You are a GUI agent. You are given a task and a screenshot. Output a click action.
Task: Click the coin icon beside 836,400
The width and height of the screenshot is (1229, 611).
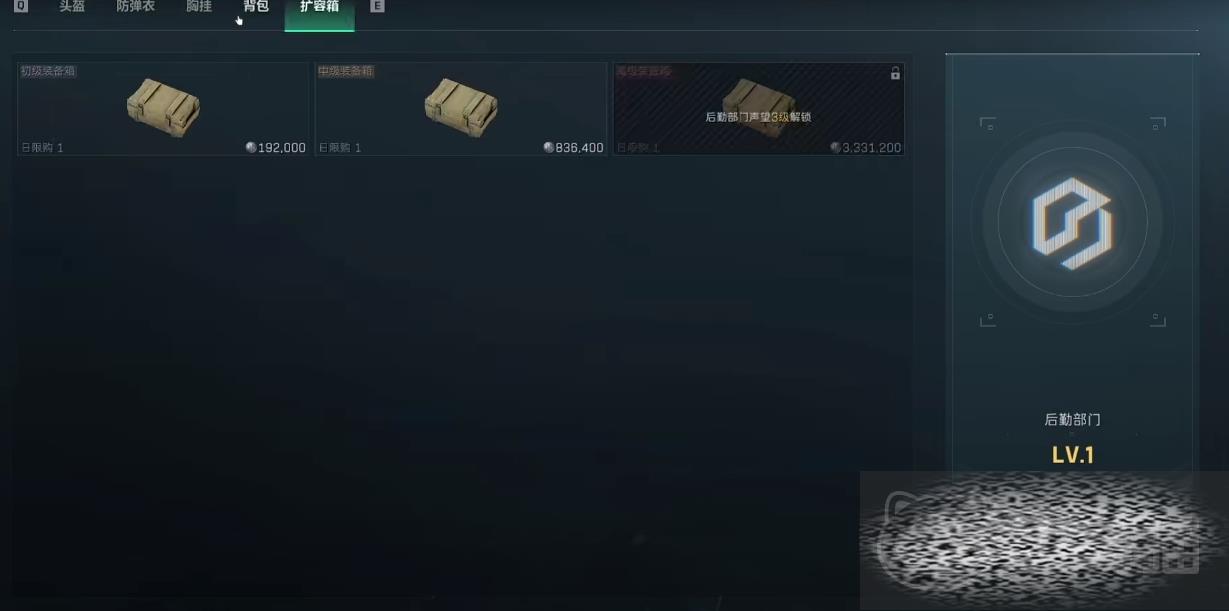click(549, 147)
